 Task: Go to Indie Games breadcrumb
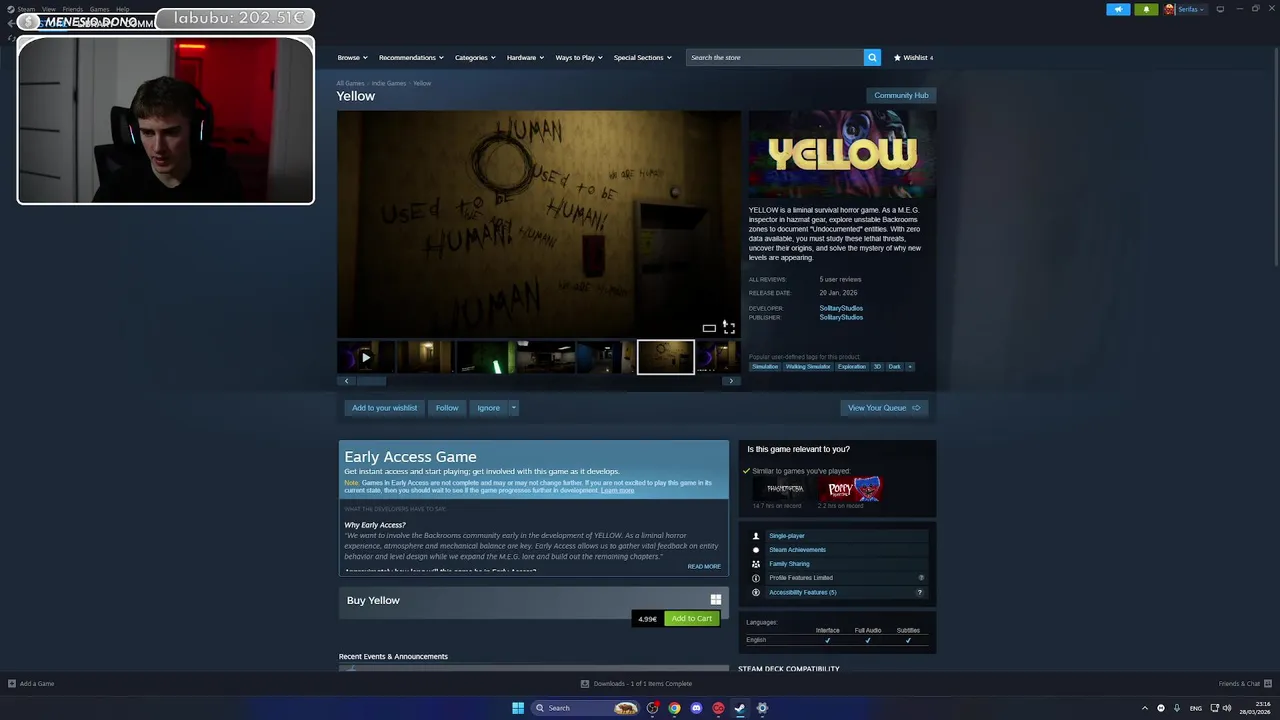tap(389, 83)
